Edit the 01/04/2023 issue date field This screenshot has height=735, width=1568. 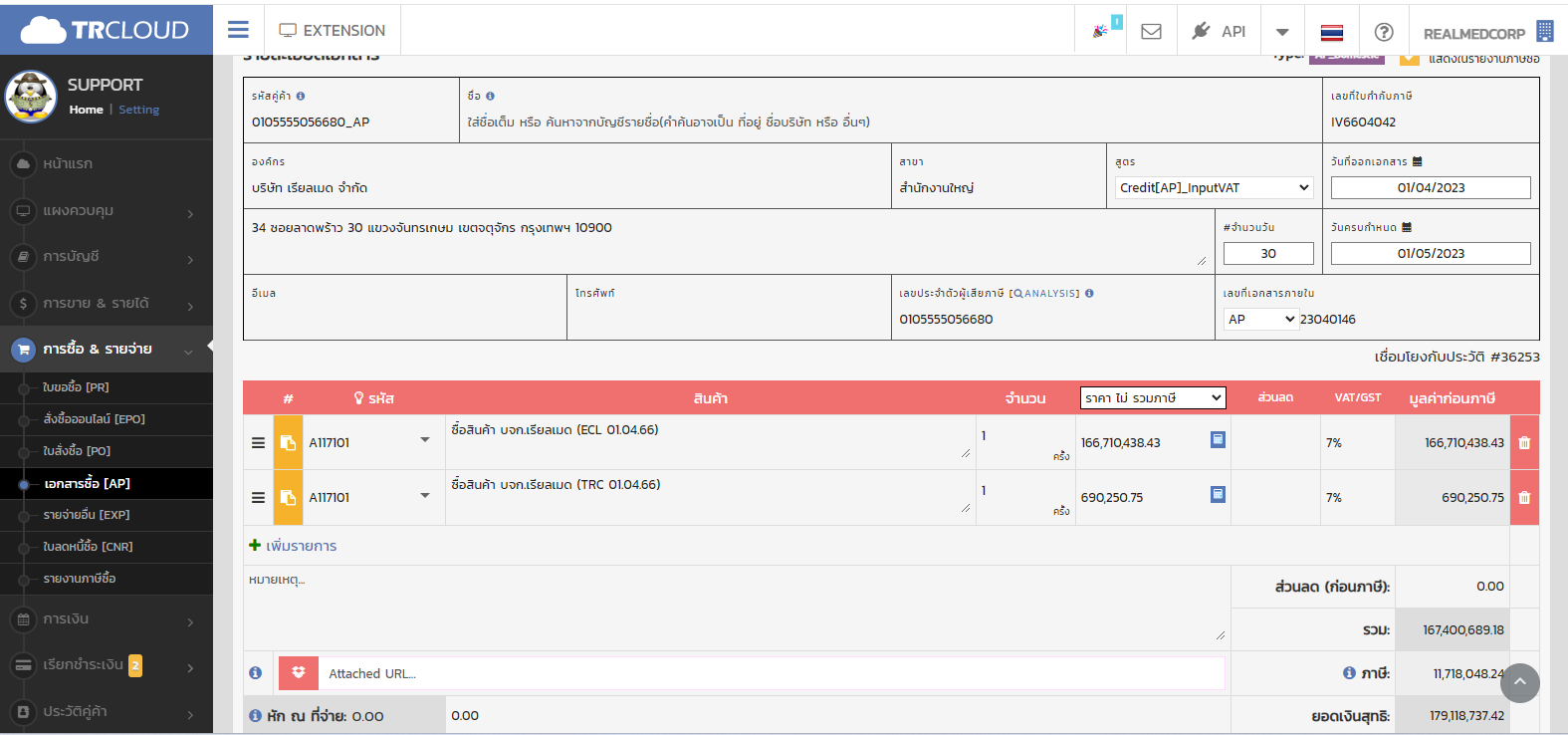[1431, 187]
